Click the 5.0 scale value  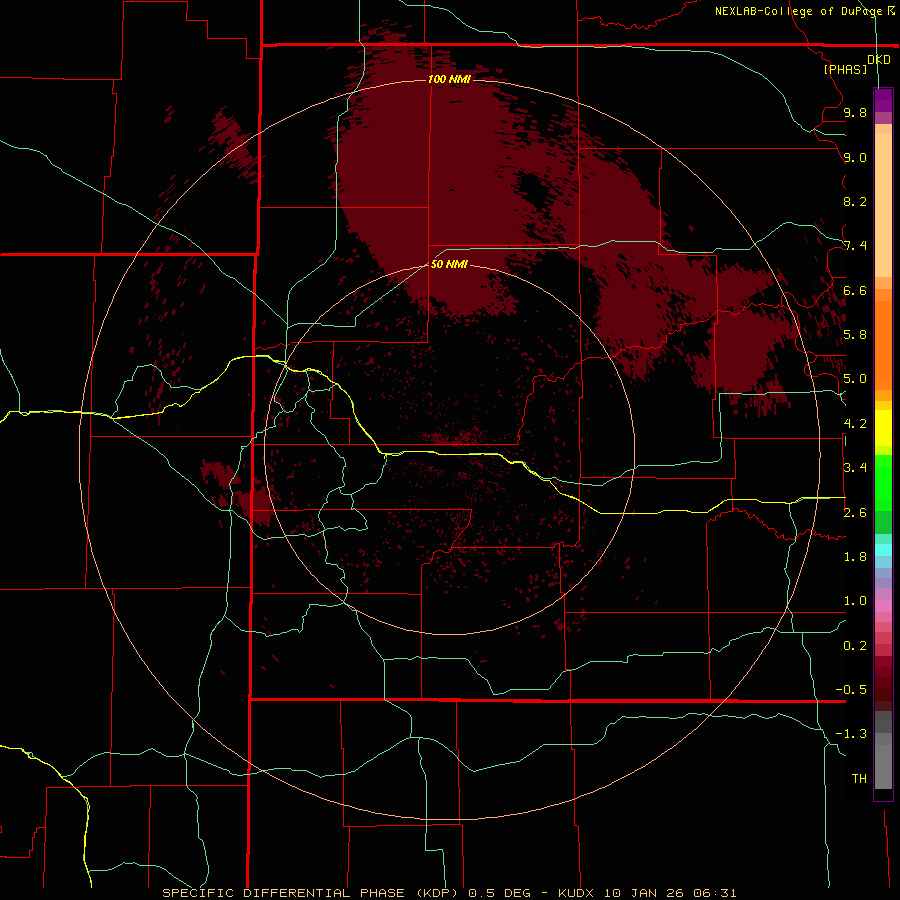[855, 379]
